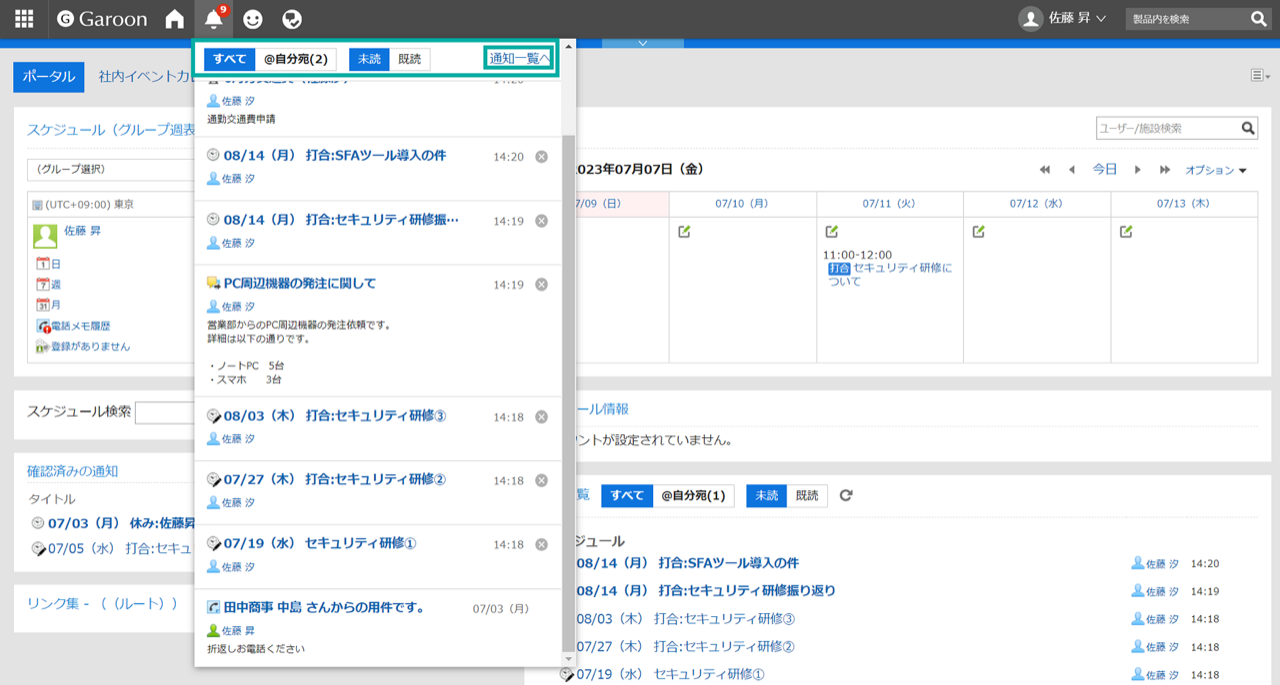Dismiss the セキュリティ研修振… 14:19 notification
The image size is (1280, 685).
[x=541, y=221]
